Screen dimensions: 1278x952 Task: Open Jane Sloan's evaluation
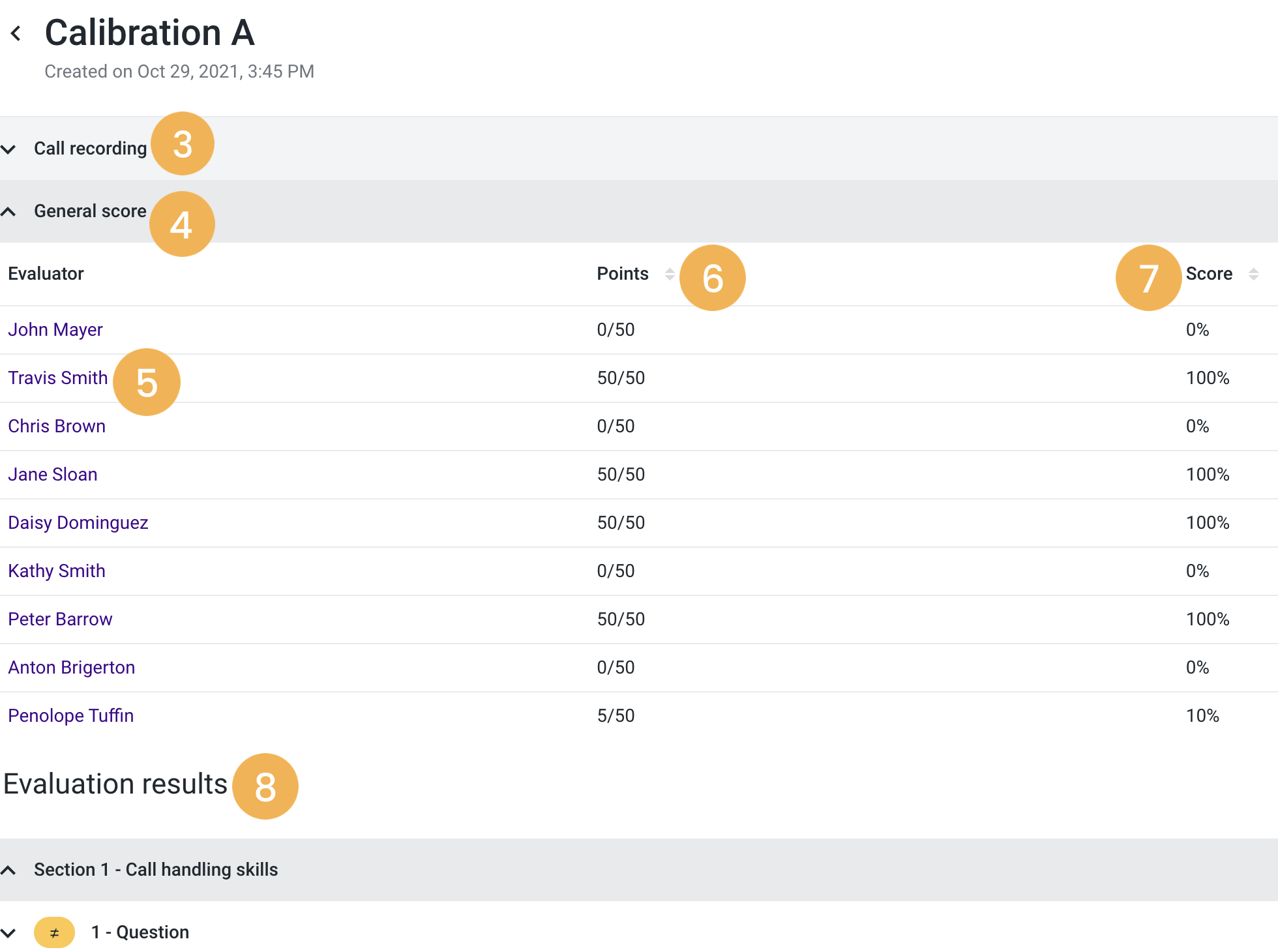click(x=53, y=475)
